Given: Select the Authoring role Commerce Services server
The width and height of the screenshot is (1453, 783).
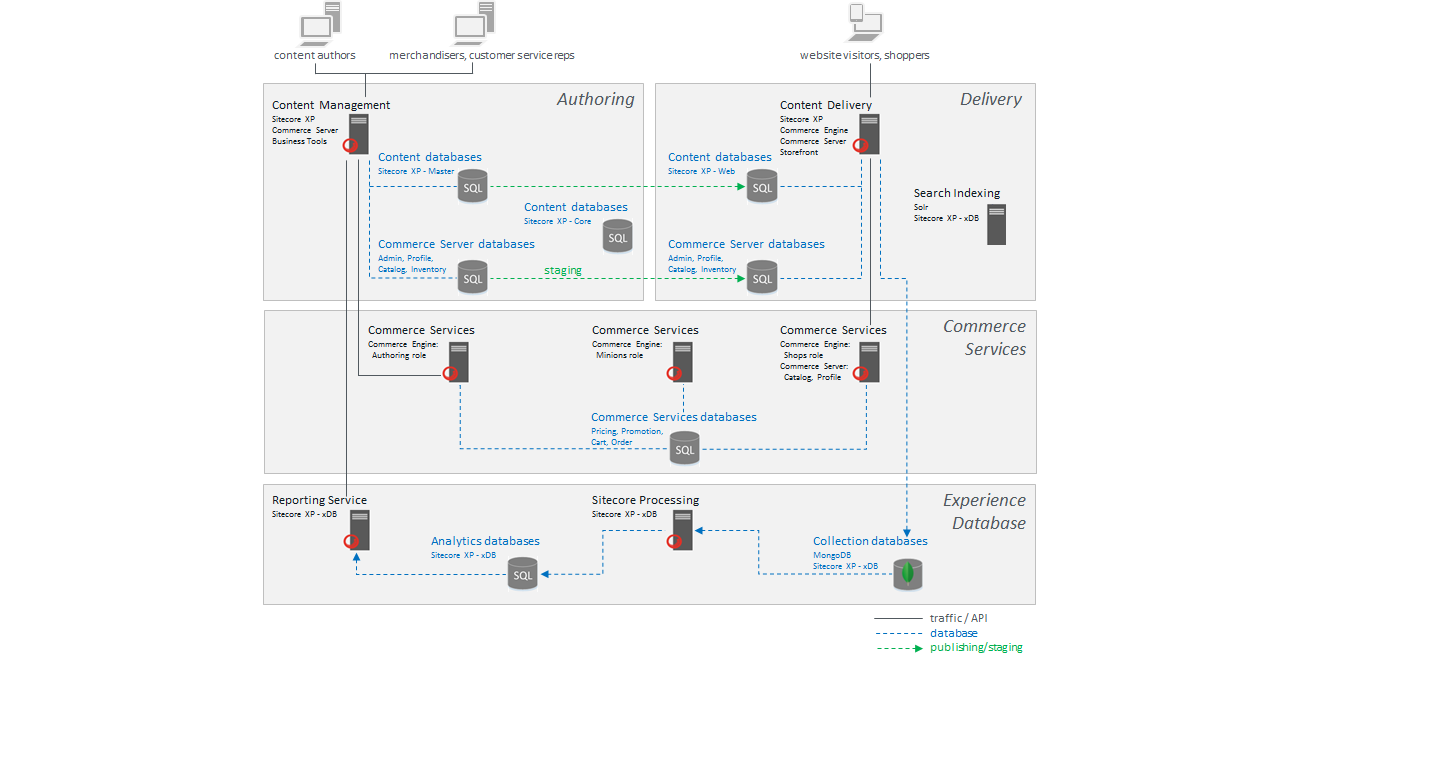Looking at the screenshot, I should click(x=457, y=362).
